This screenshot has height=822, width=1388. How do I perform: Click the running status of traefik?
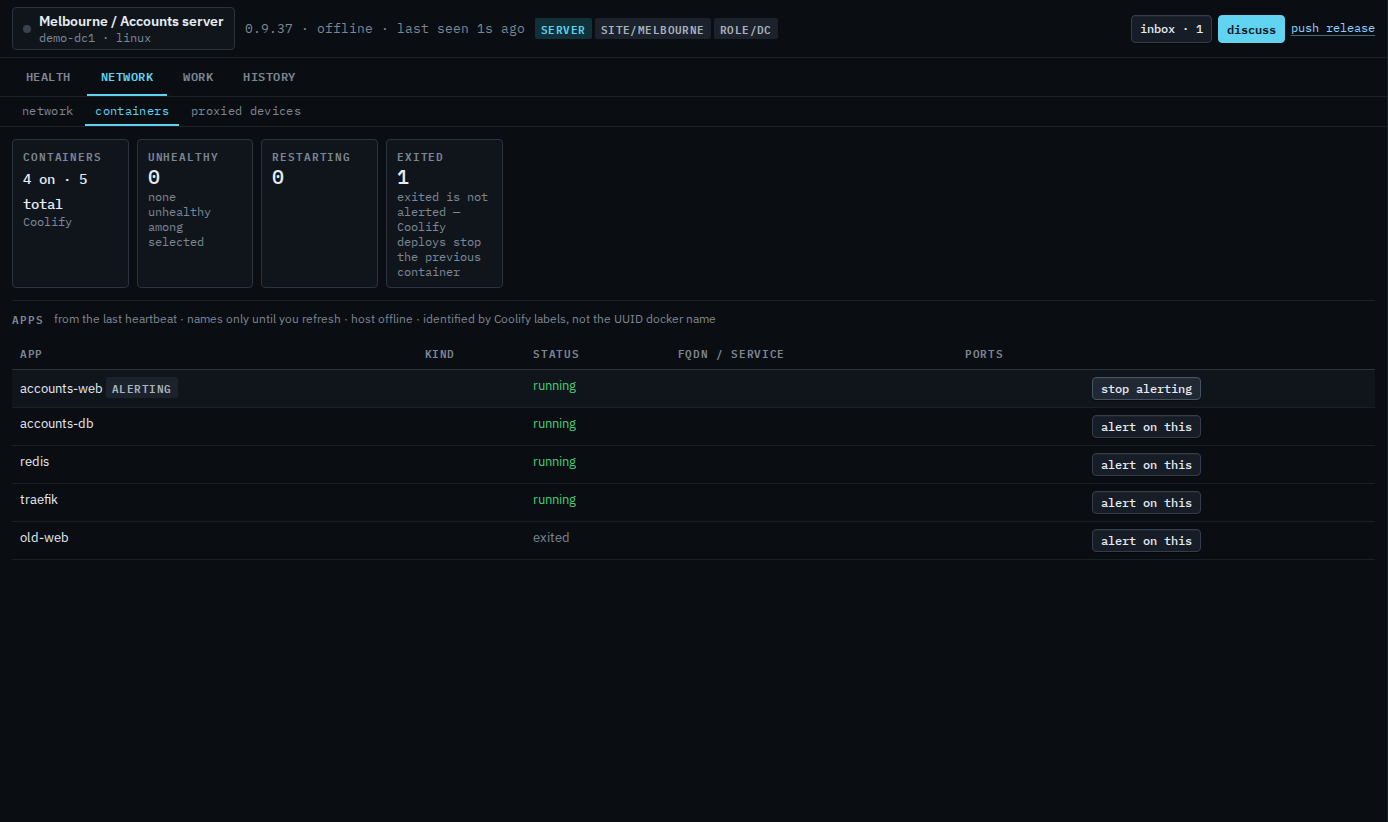[x=554, y=500]
